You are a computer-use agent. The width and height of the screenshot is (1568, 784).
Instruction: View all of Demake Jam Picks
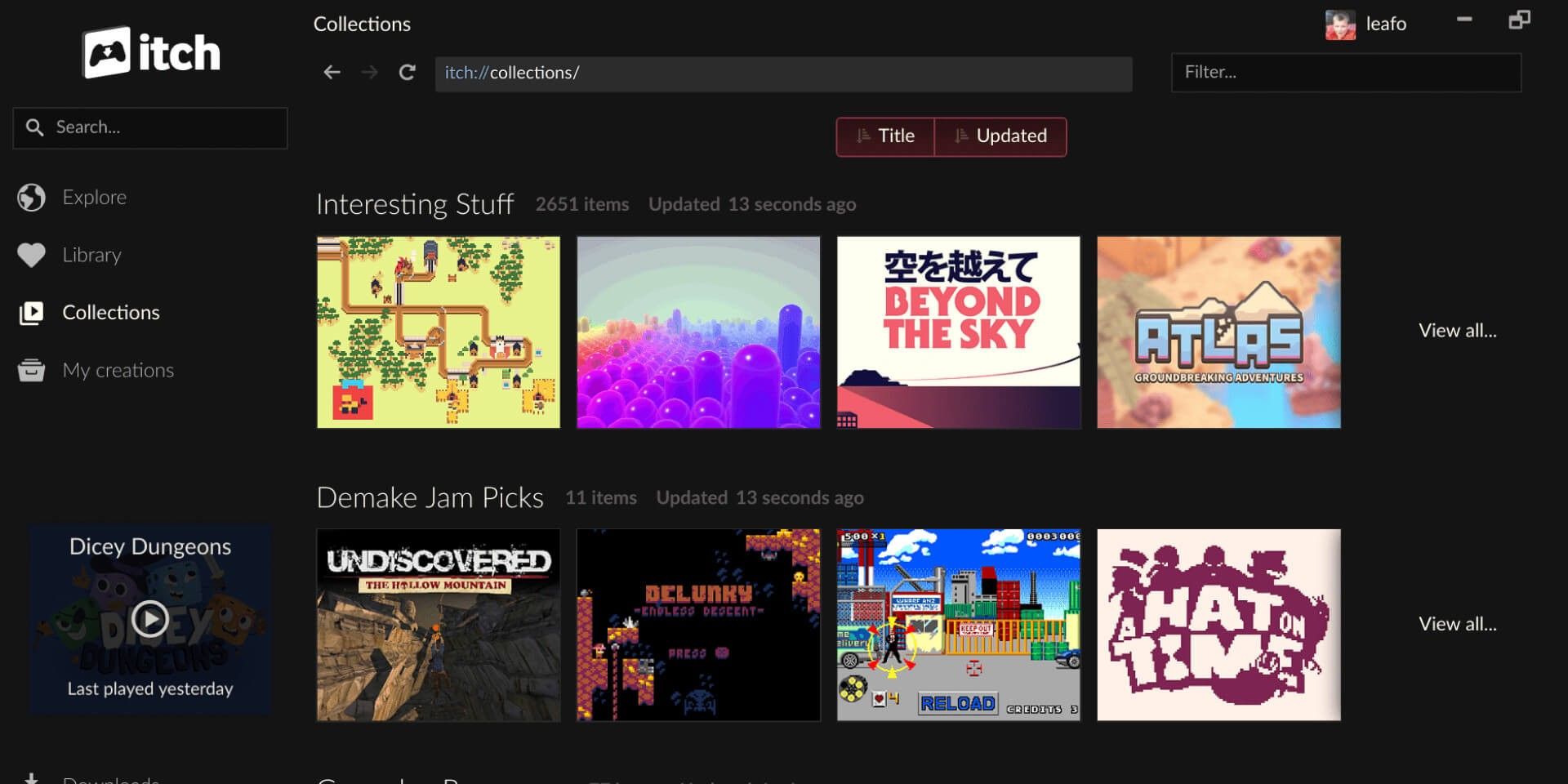click(x=1458, y=624)
